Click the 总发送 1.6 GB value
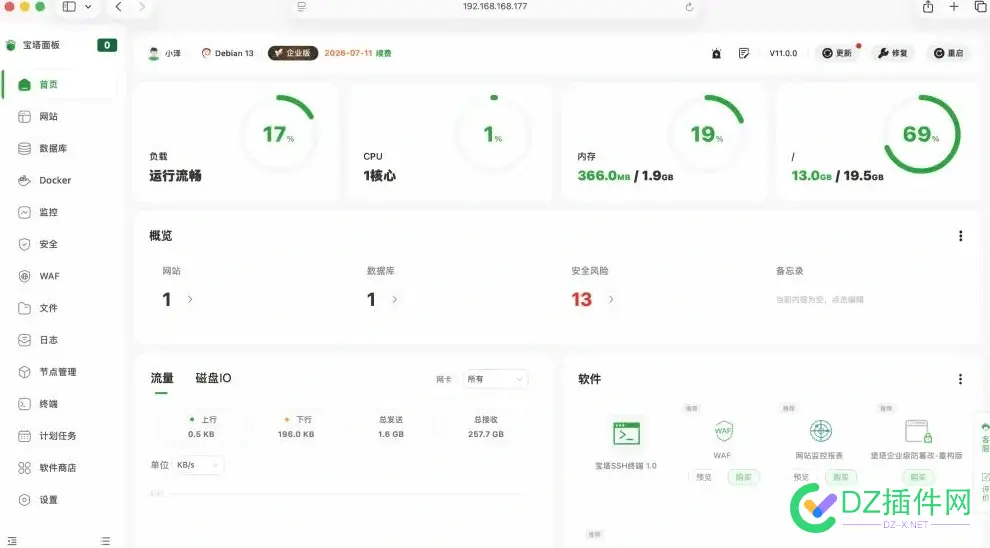Viewport: 990px width, 548px height. pos(391,434)
